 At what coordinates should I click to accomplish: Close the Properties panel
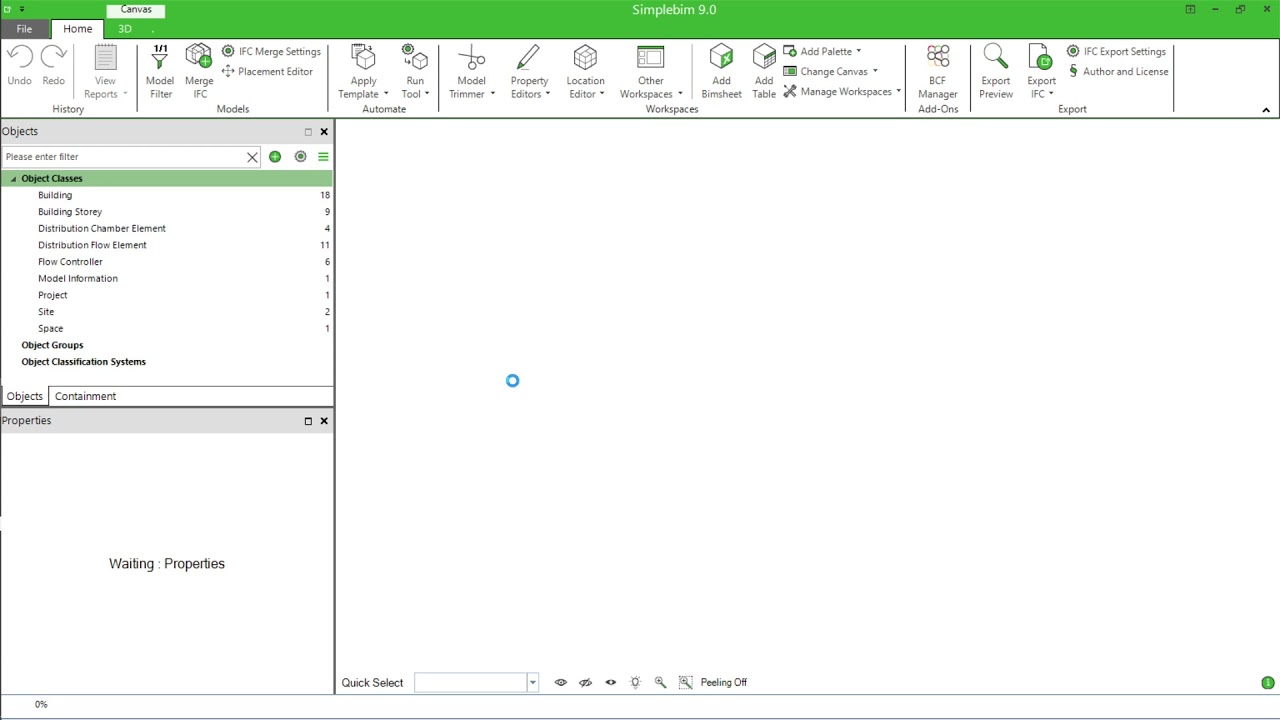324,421
